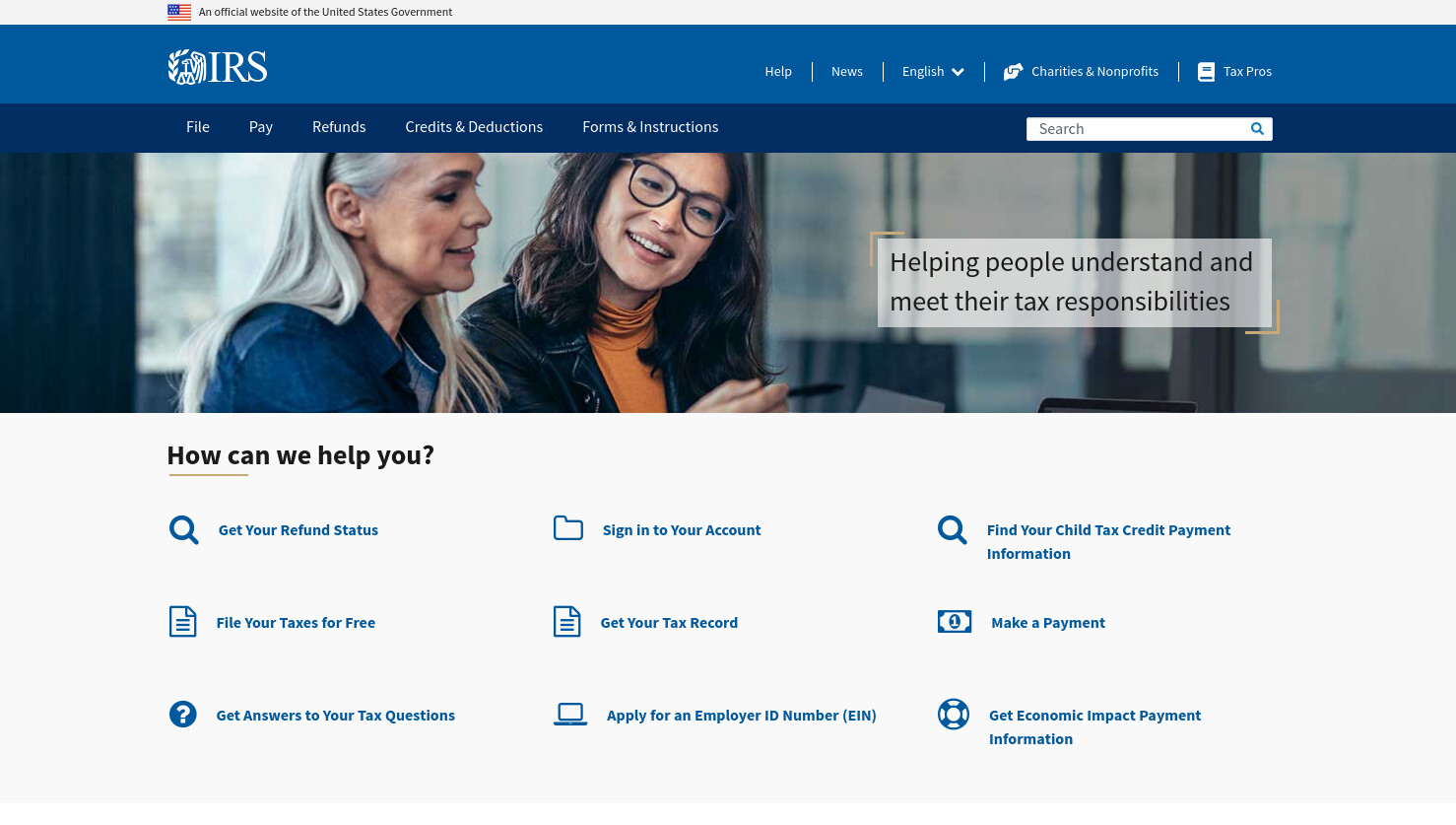The height and width of the screenshot is (825, 1456).
Task: Open Get Your Refund Status
Action: pyautogui.click(x=298, y=530)
